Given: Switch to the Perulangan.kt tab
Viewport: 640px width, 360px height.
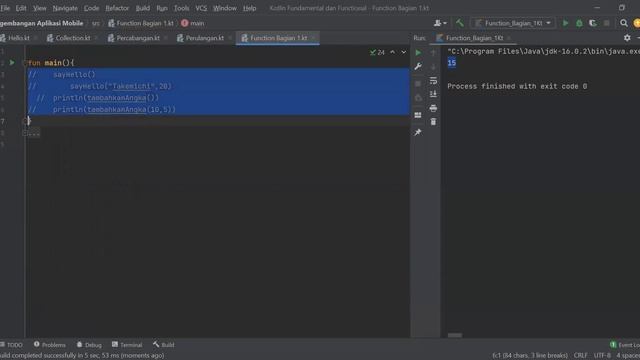Looking at the screenshot, I should [x=205, y=38].
